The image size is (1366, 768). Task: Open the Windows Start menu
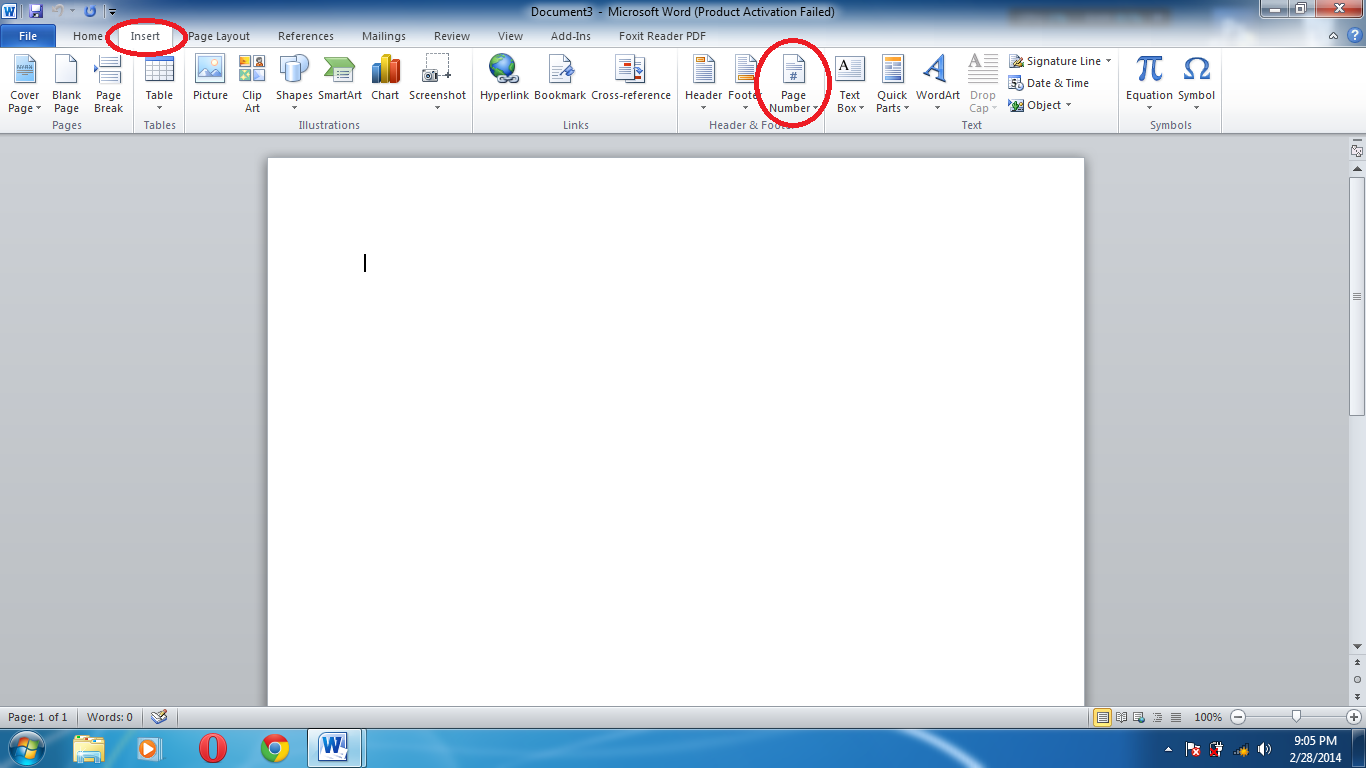point(26,748)
